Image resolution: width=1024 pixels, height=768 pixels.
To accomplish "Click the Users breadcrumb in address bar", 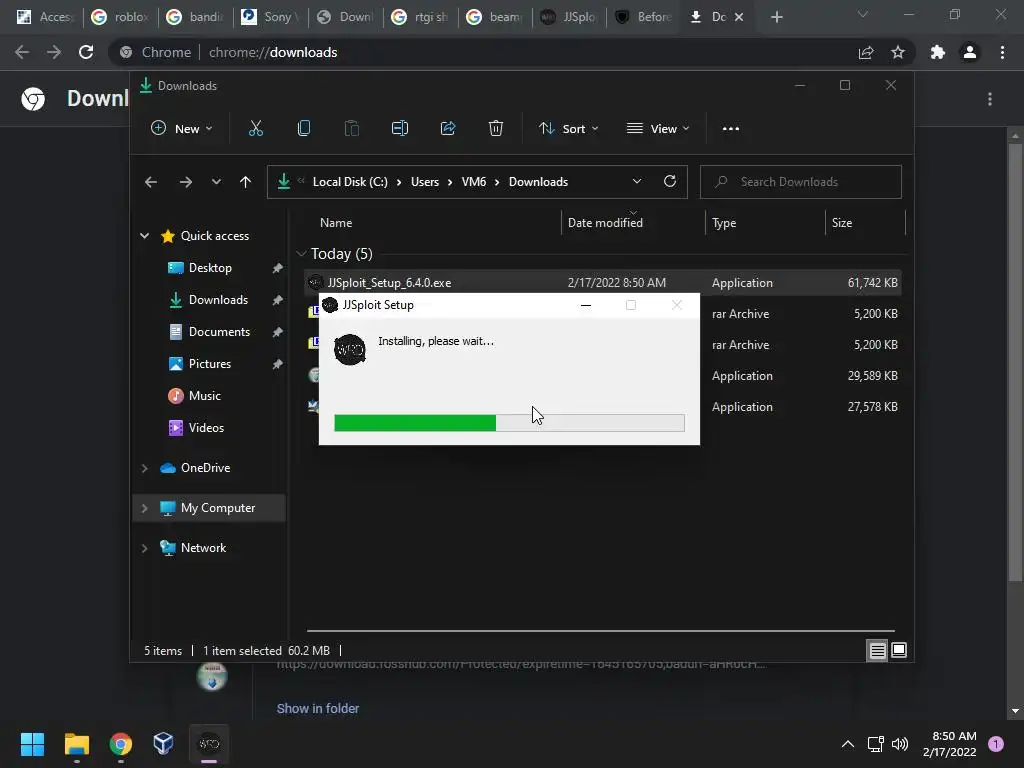I will (x=424, y=182).
